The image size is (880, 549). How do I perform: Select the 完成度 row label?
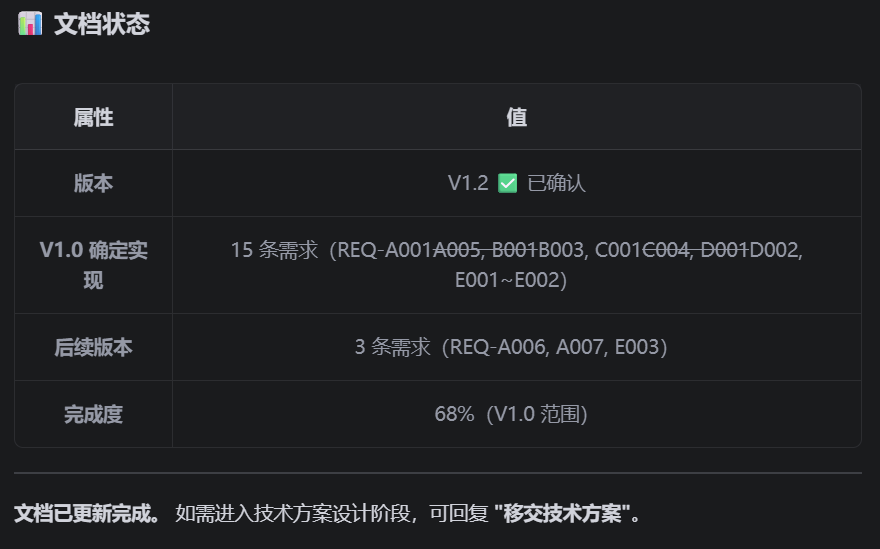coord(93,414)
